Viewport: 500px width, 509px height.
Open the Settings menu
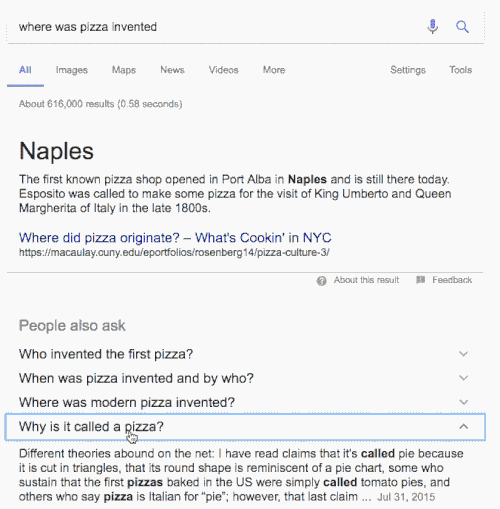point(408,70)
